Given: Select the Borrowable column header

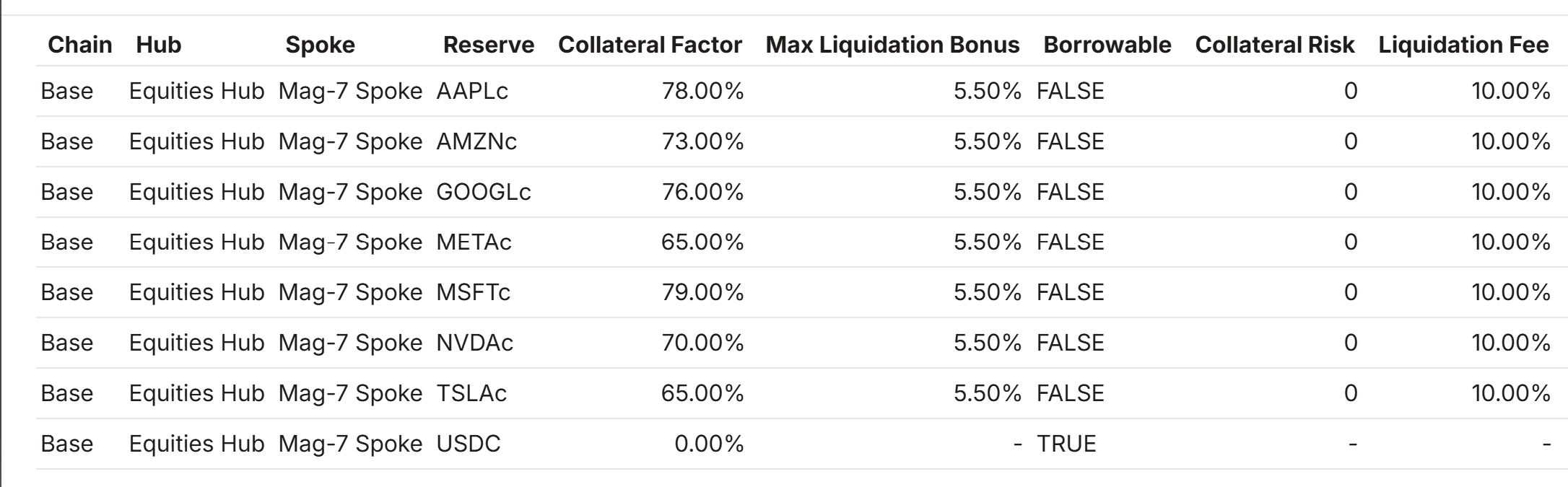Looking at the screenshot, I should pyautogui.click(x=1107, y=45).
